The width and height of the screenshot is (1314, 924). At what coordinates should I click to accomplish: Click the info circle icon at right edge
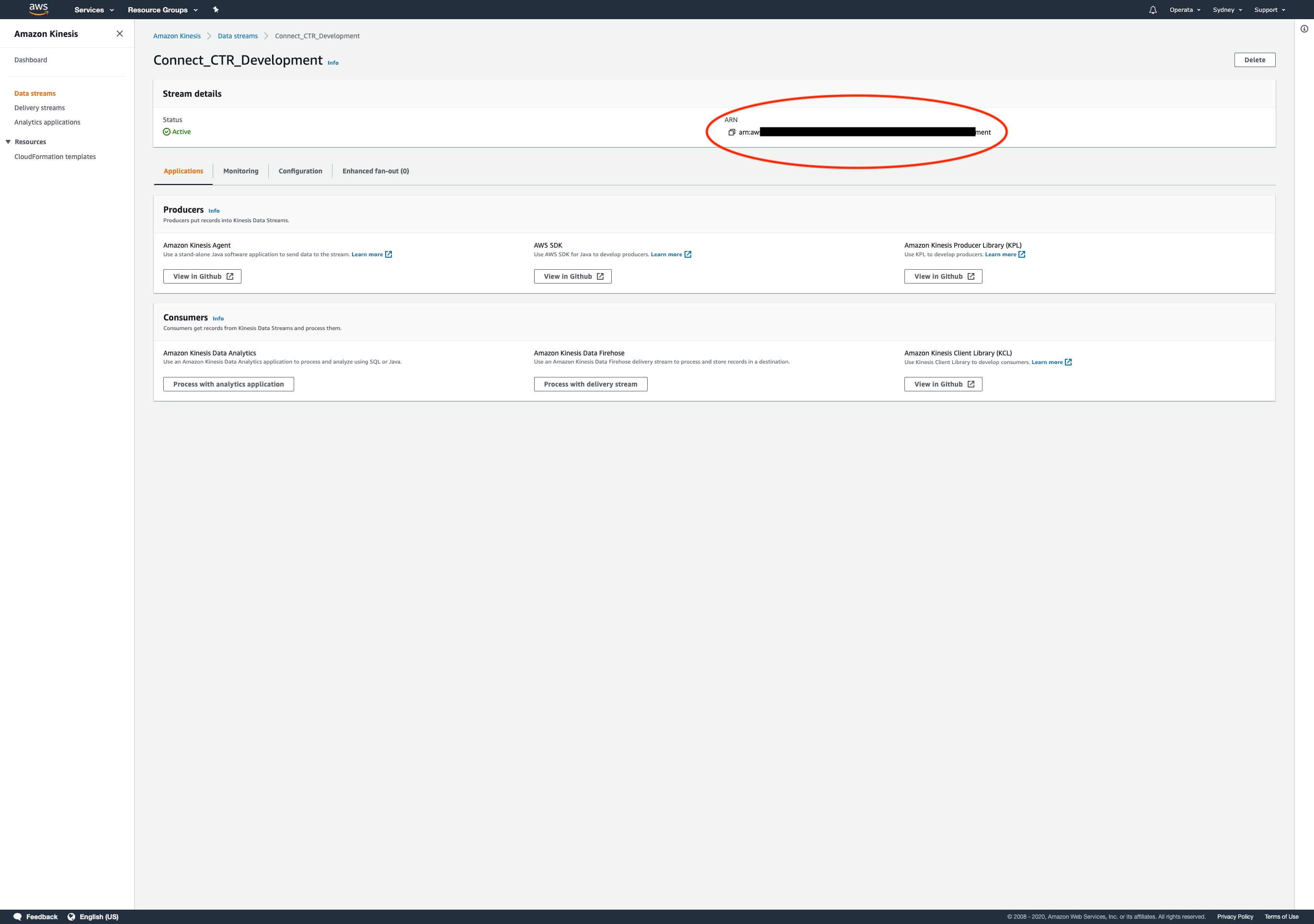point(1303,29)
